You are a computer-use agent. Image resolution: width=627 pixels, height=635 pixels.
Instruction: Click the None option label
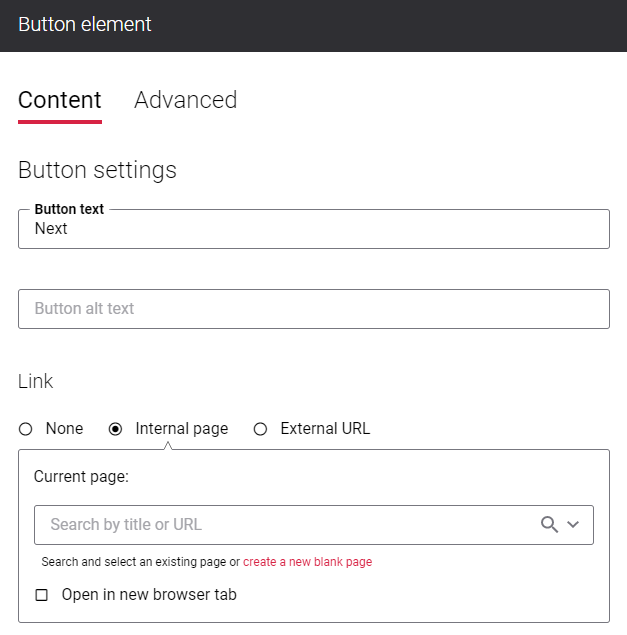[64, 428]
